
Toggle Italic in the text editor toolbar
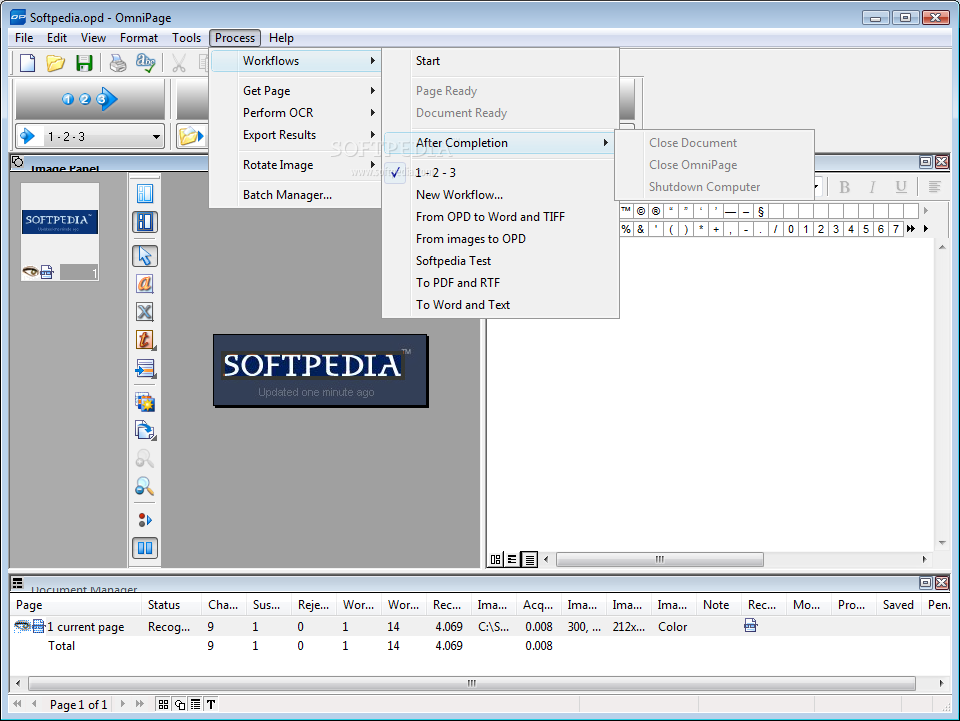pyautogui.click(x=872, y=187)
